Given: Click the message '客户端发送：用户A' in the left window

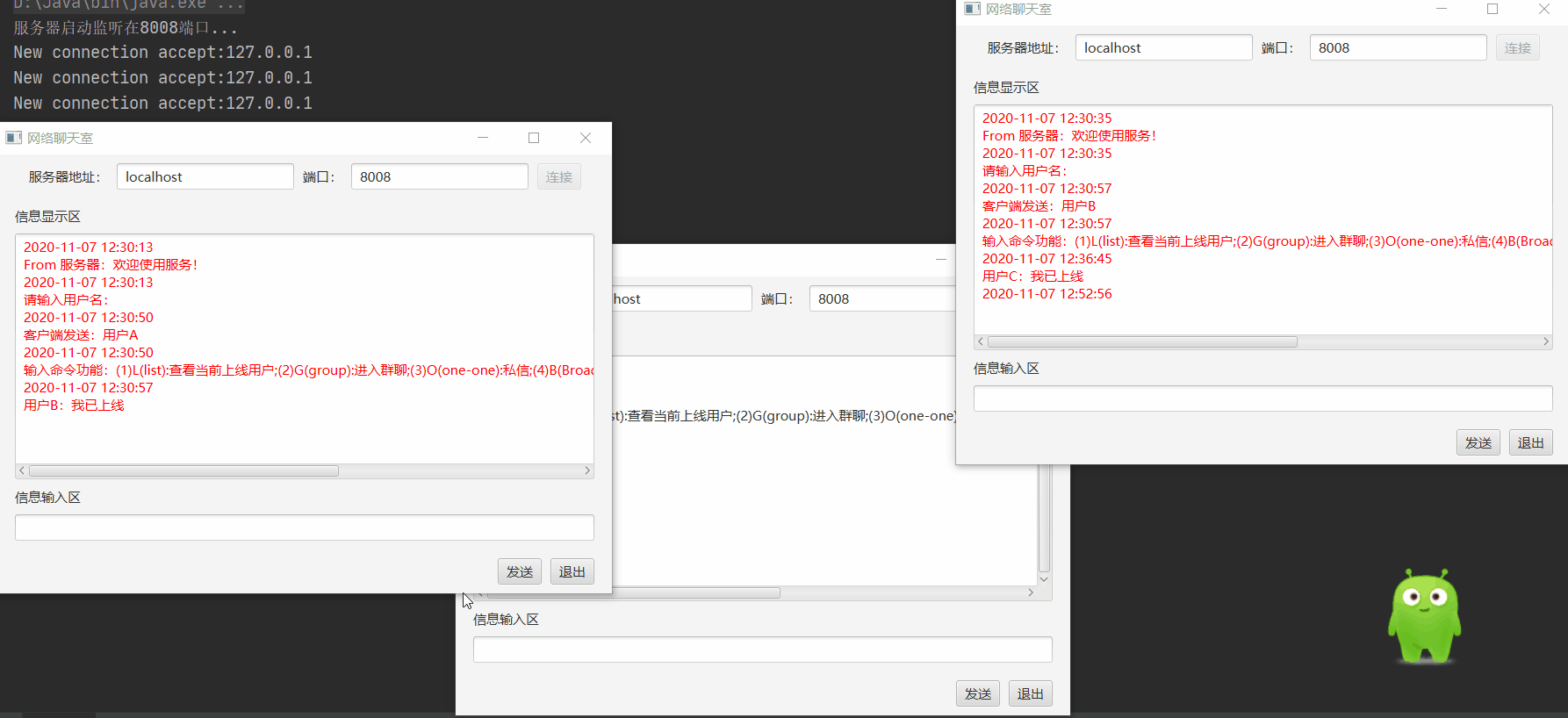Looking at the screenshot, I should coord(81,335).
